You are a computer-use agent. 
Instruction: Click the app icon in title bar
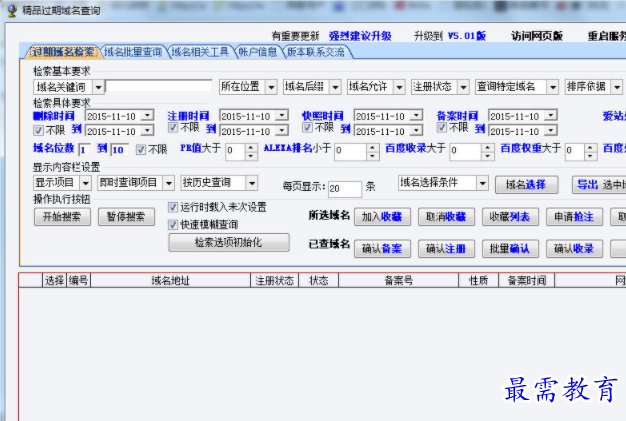12,10
